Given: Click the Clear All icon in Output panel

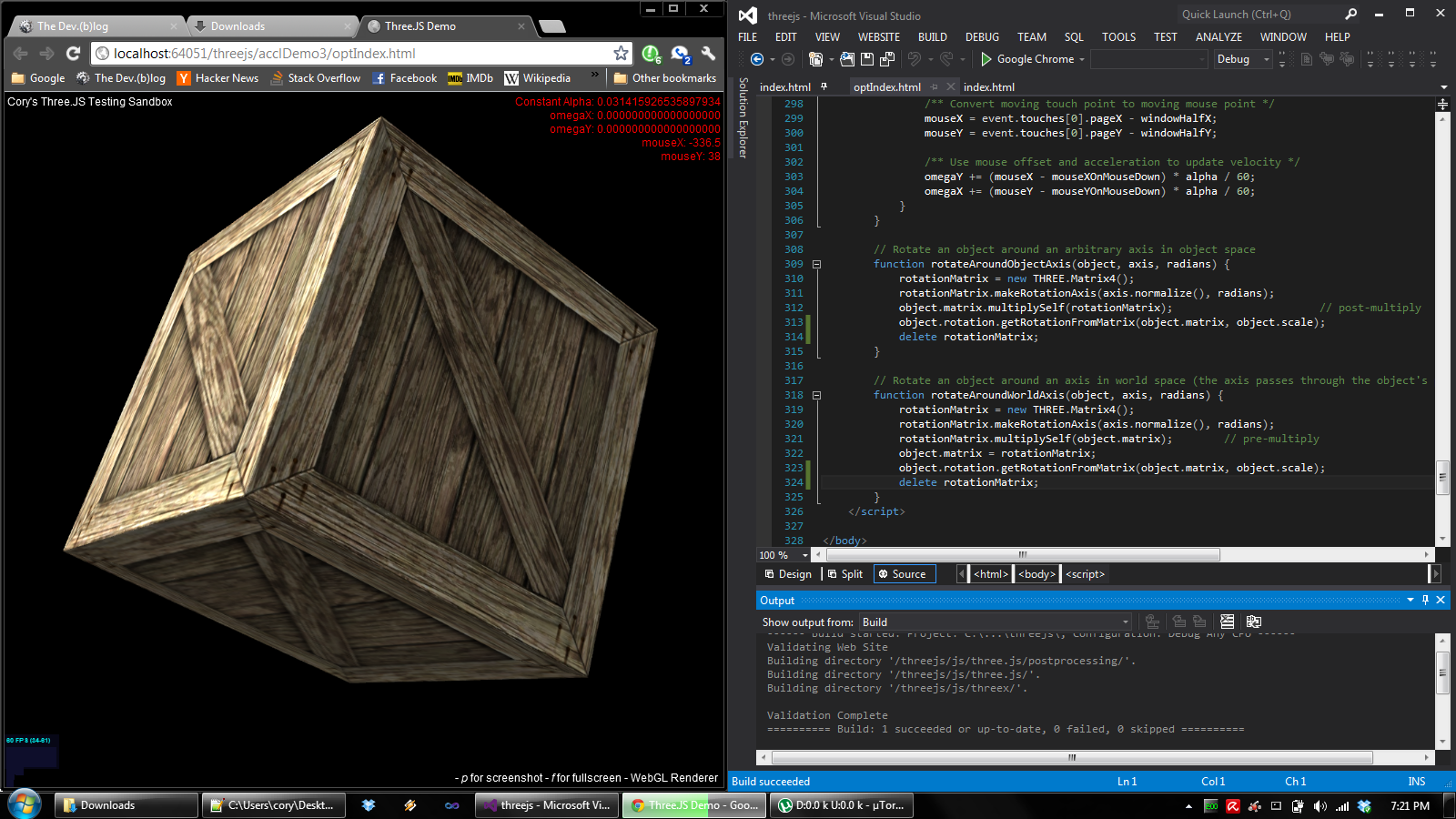Looking at the screenshot, I should point(1227,622).
